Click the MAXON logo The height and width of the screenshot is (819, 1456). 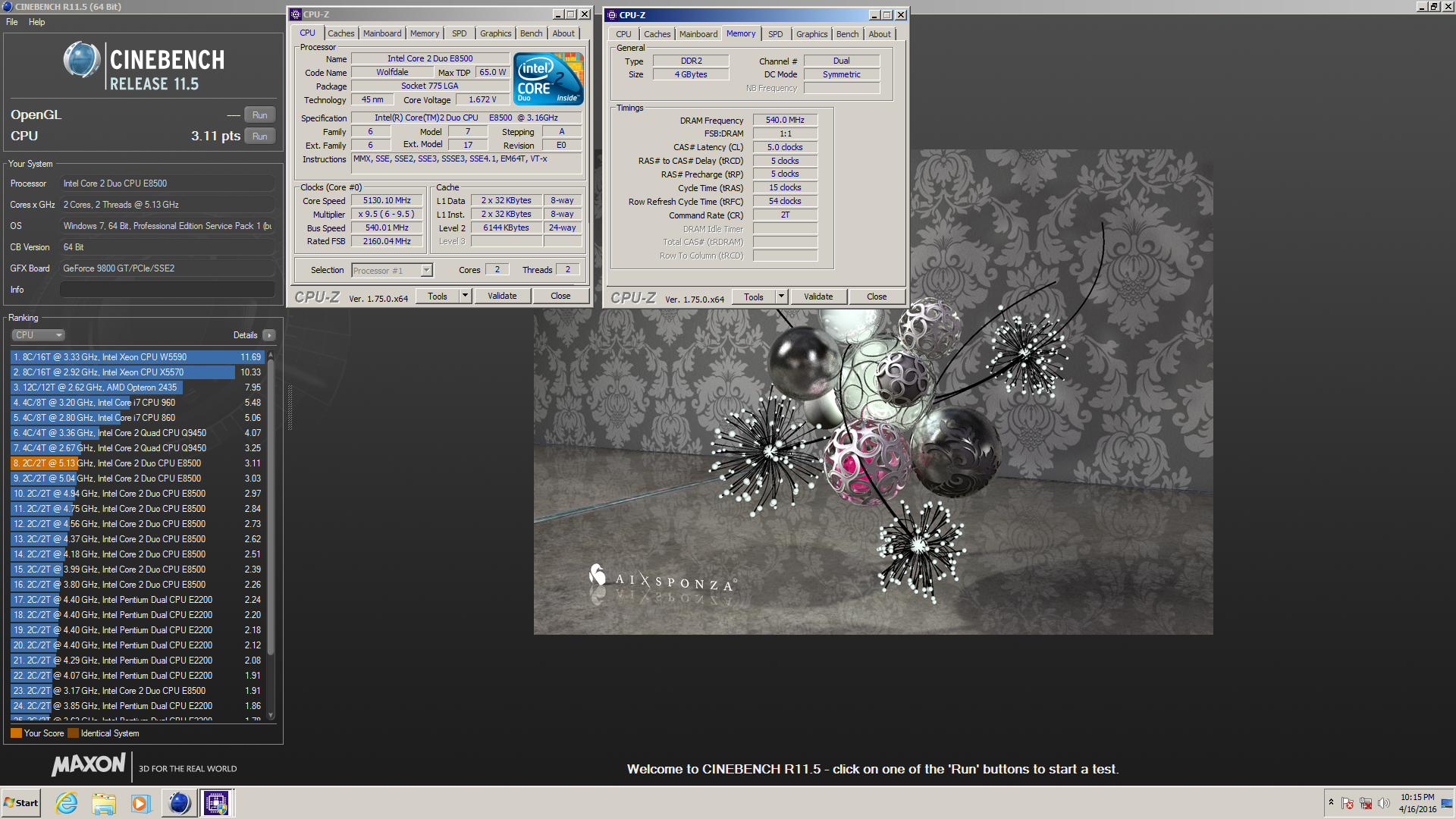tap(89, 764)
